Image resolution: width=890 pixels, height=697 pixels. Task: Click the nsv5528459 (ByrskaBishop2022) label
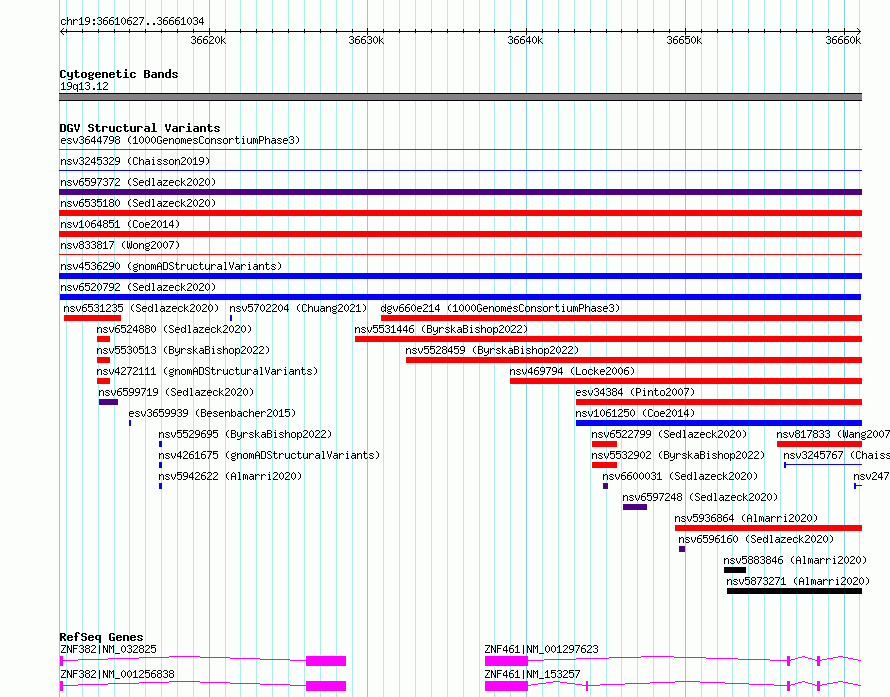(492, 350)
